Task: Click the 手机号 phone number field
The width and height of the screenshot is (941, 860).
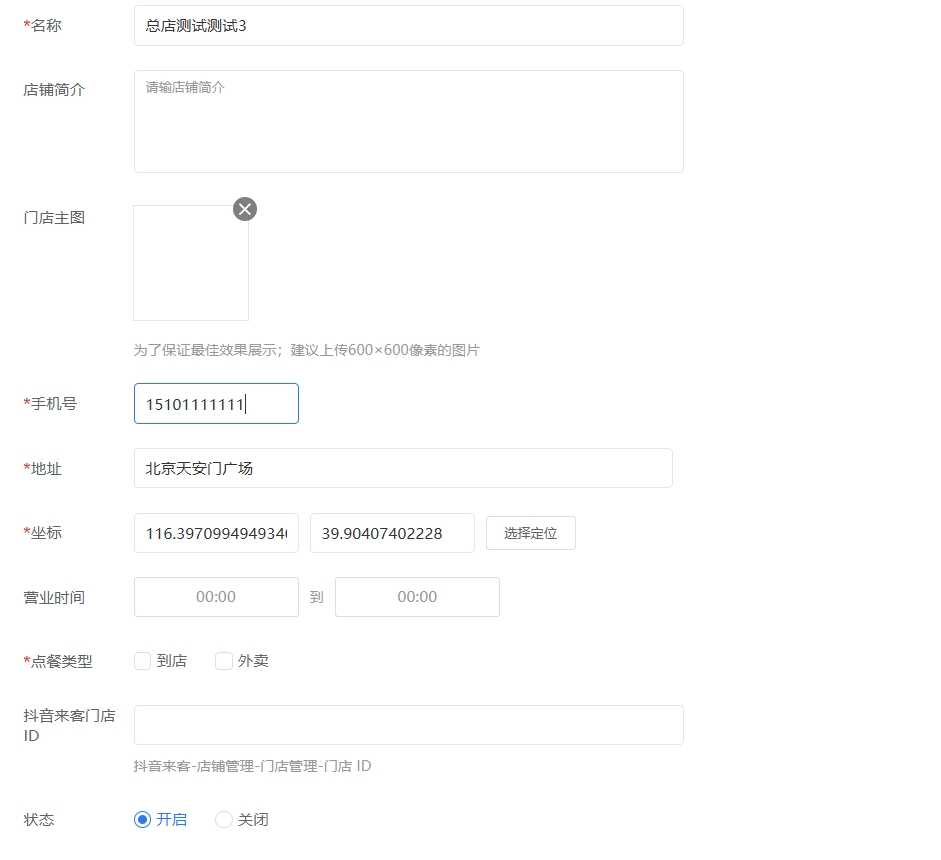Action: click(216, 403)
